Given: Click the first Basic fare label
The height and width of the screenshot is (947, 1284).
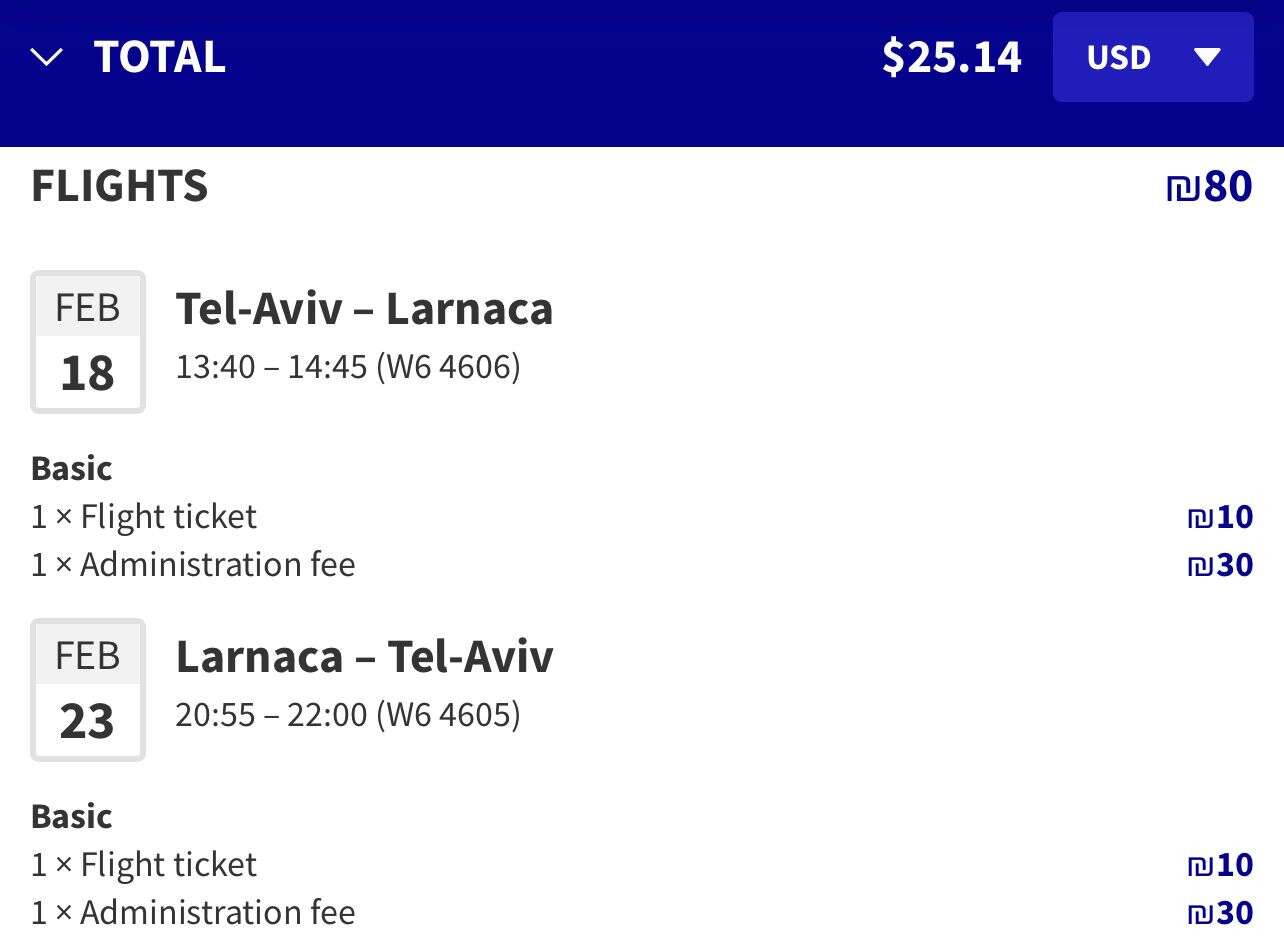Looking at the screenshot, I should click(72, 468).
